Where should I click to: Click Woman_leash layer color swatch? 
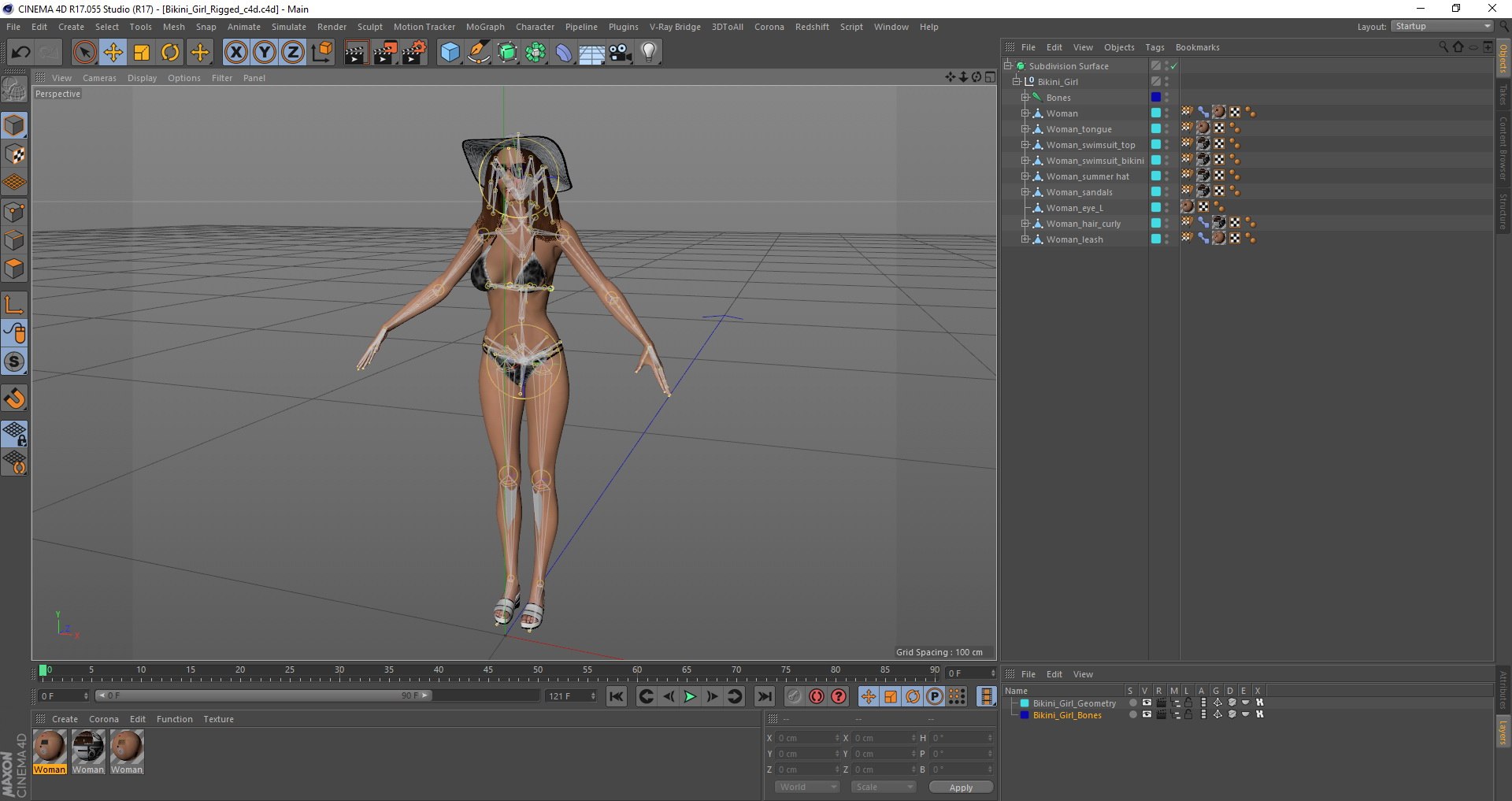click(x=1156, y=239)
